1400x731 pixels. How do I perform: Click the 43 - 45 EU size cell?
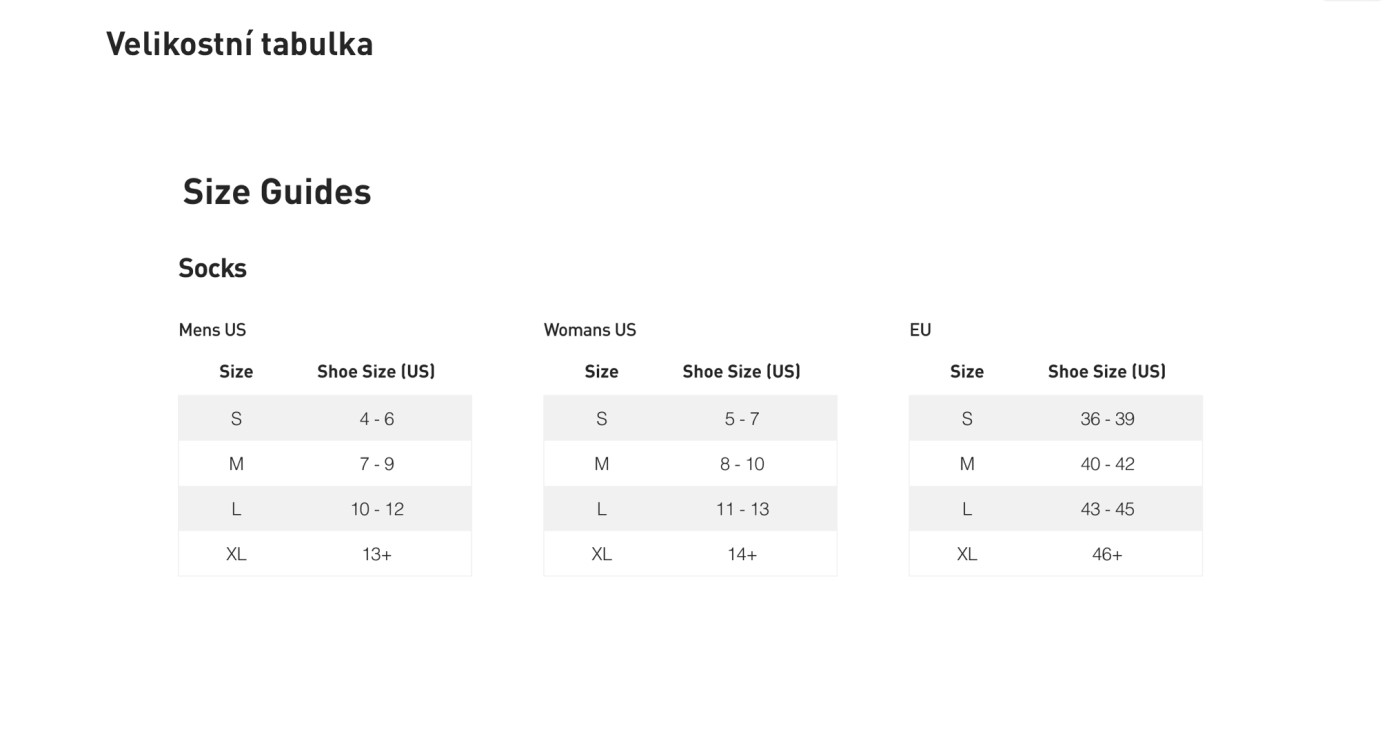pos(1106,509)
